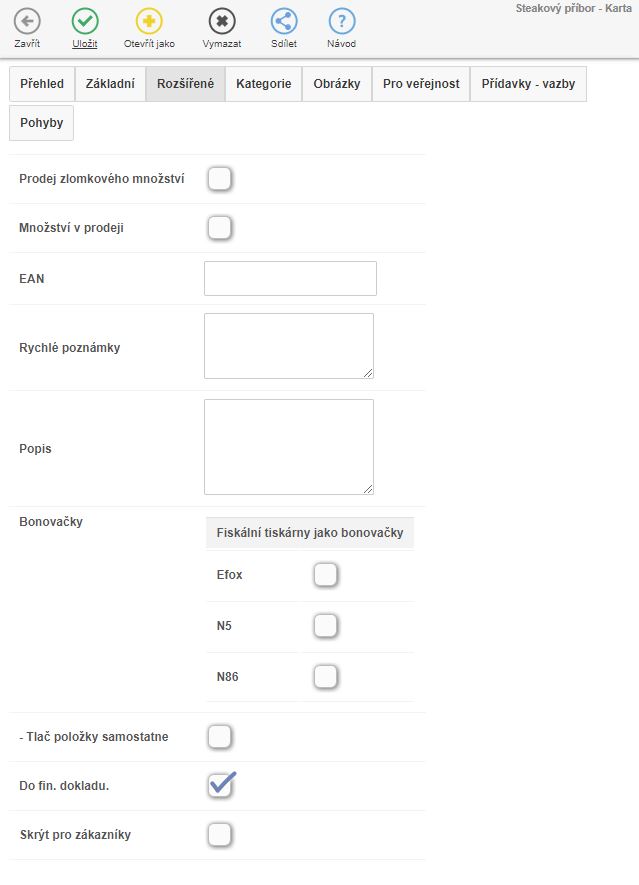The image size is (639, 885).
Task: Check the Efox printer checkbox
Action: tap(326, 575)
